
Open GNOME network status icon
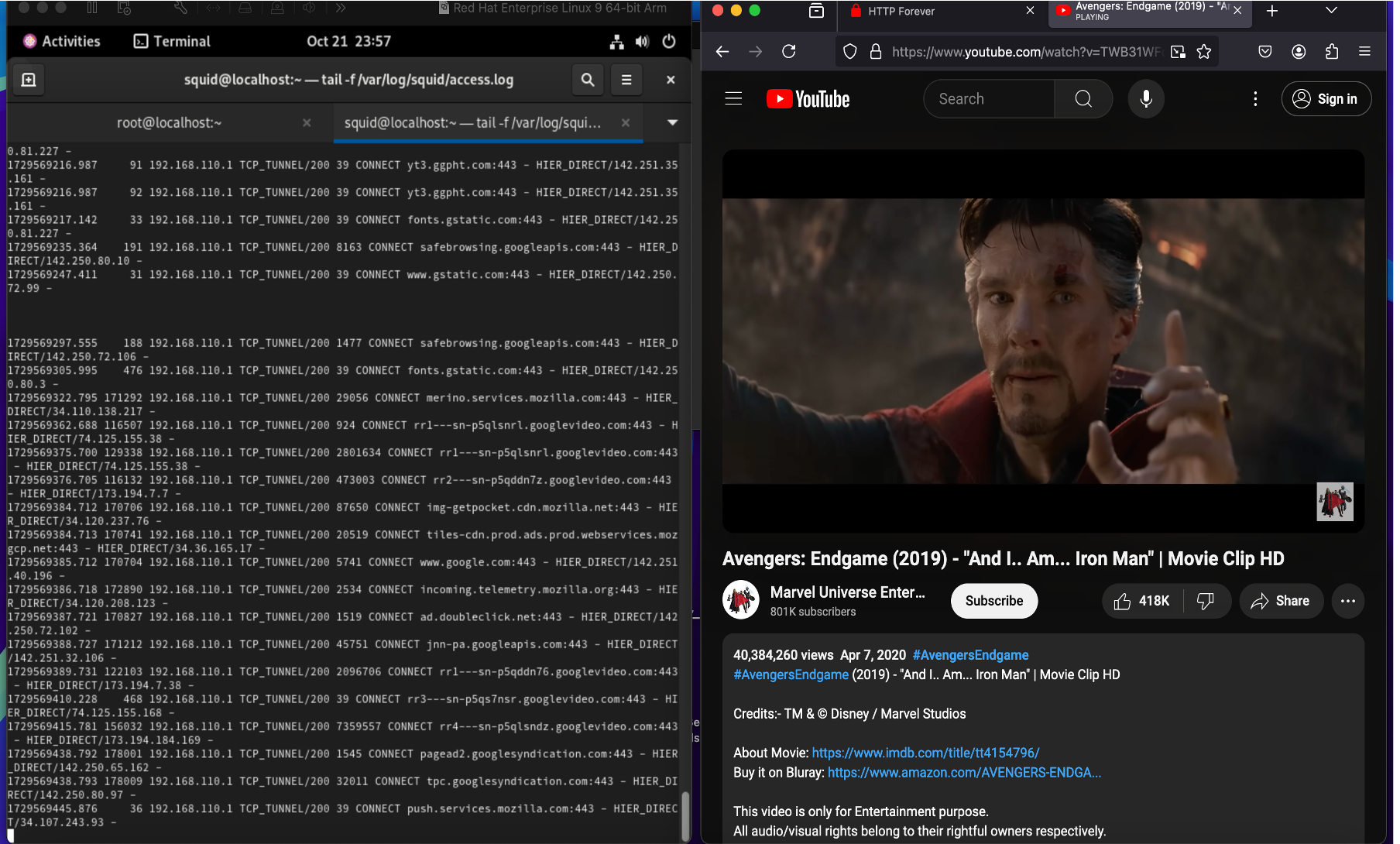[x=616, y=42]
